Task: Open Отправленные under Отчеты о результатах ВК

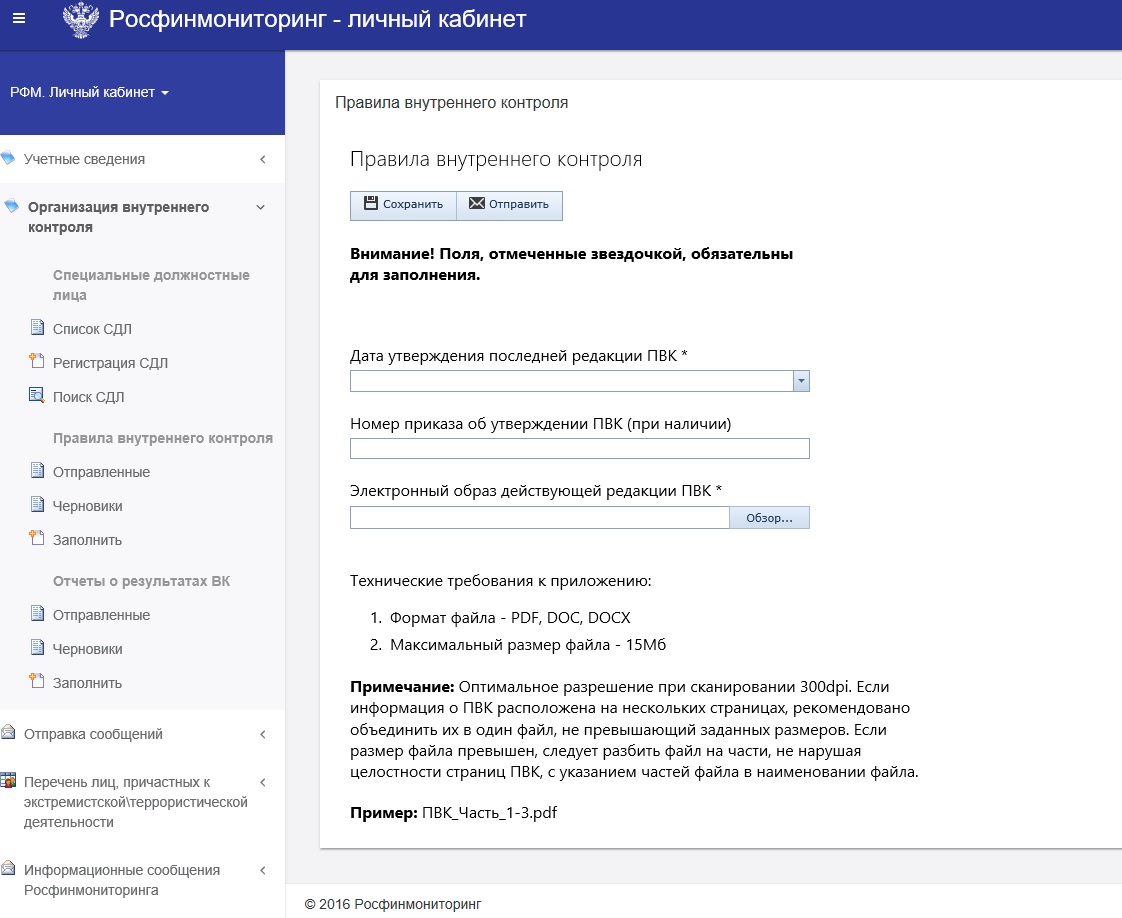Action: (102, 615)
